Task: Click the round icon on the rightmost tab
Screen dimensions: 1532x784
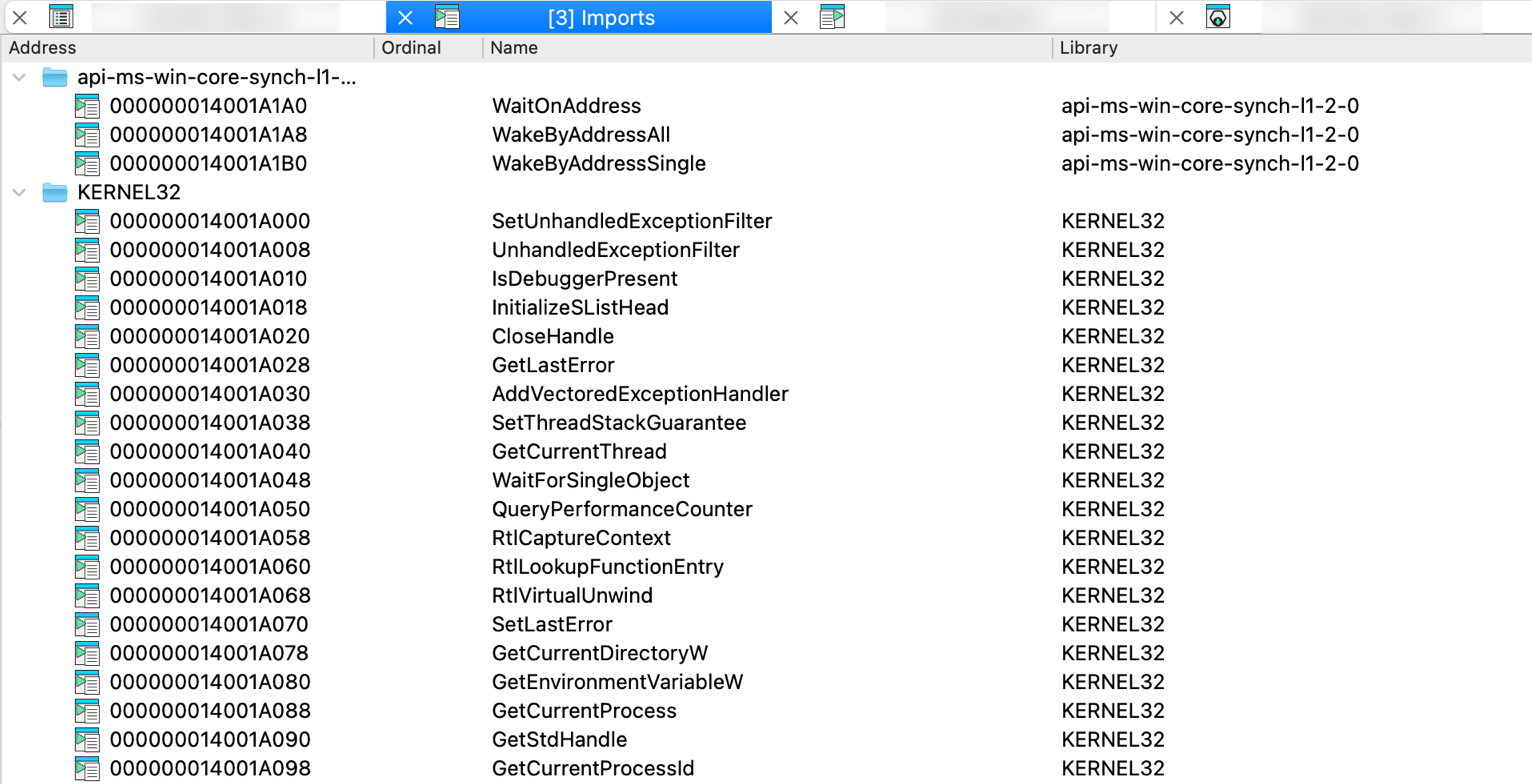Action: coord(1217,17)
